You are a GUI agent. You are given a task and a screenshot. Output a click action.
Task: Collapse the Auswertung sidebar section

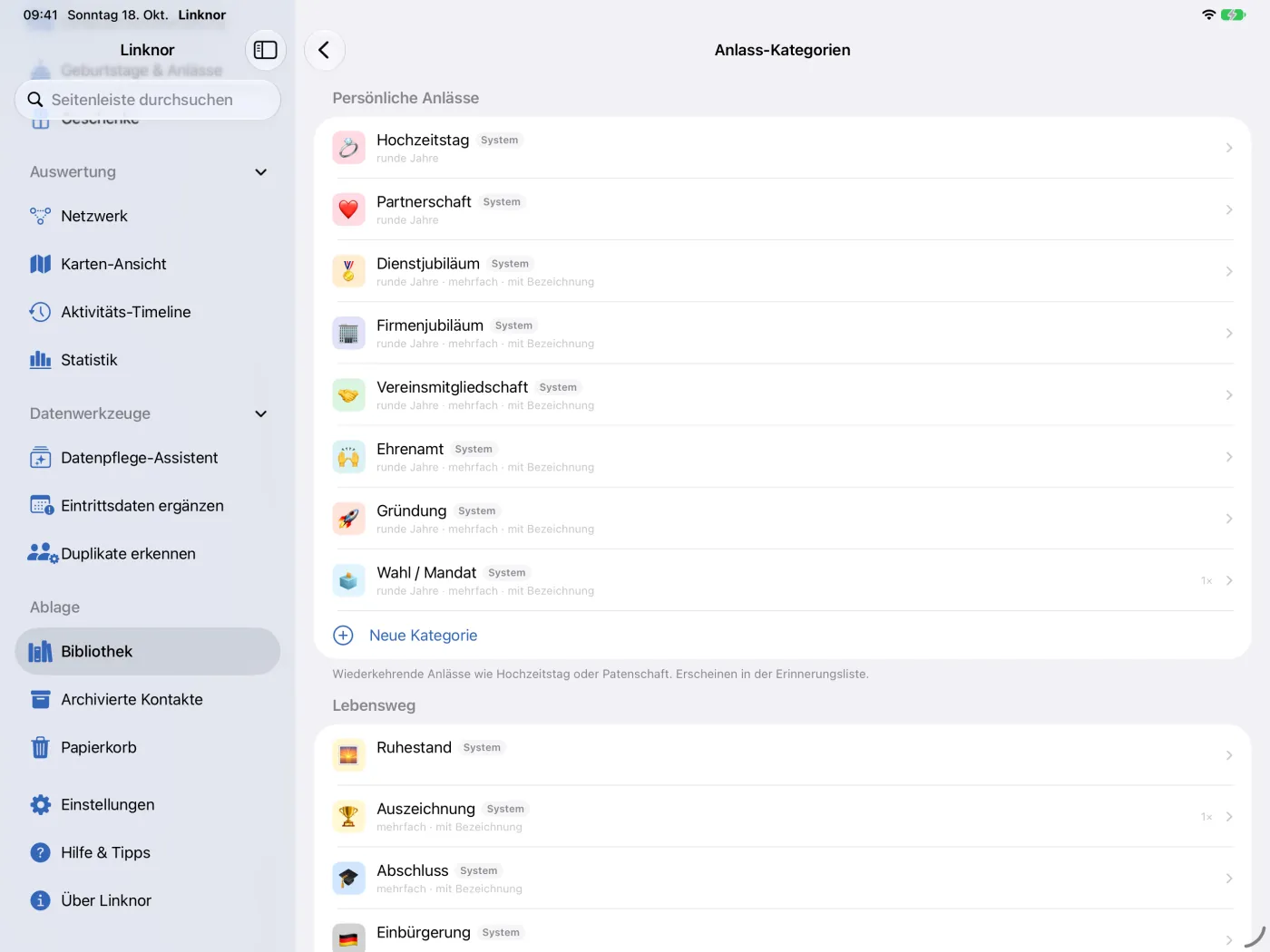261,172
